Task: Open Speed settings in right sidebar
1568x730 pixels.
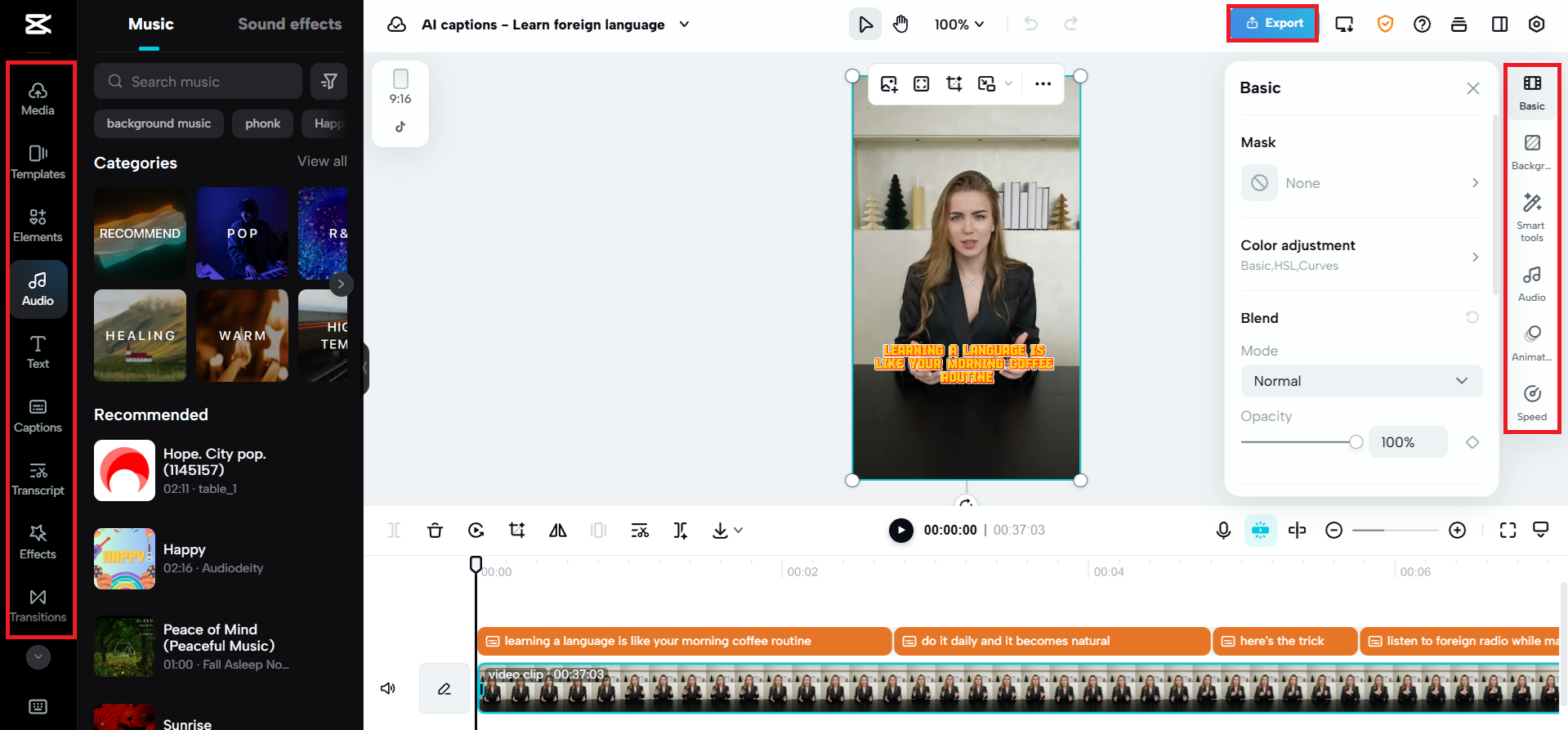Action: click(x=1532, y=403)
